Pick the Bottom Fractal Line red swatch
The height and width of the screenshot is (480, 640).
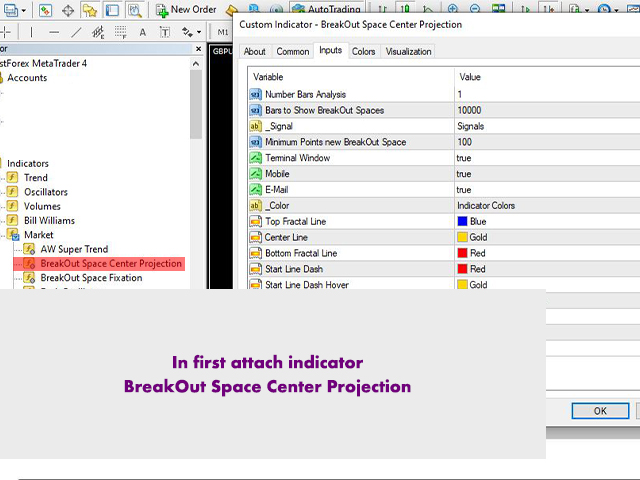[462, 253]
